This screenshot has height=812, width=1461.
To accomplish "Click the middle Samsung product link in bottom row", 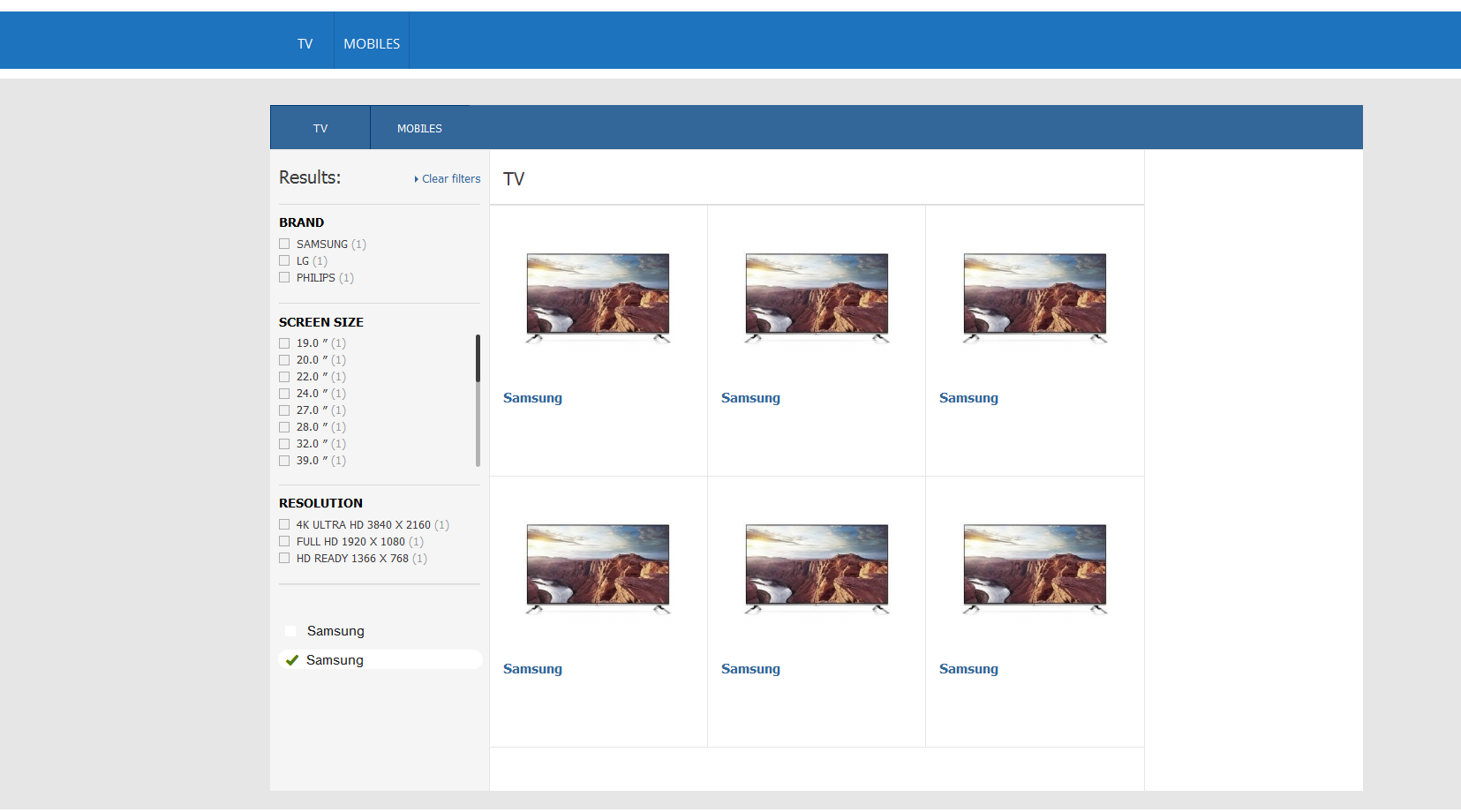I will click(750, 669).
